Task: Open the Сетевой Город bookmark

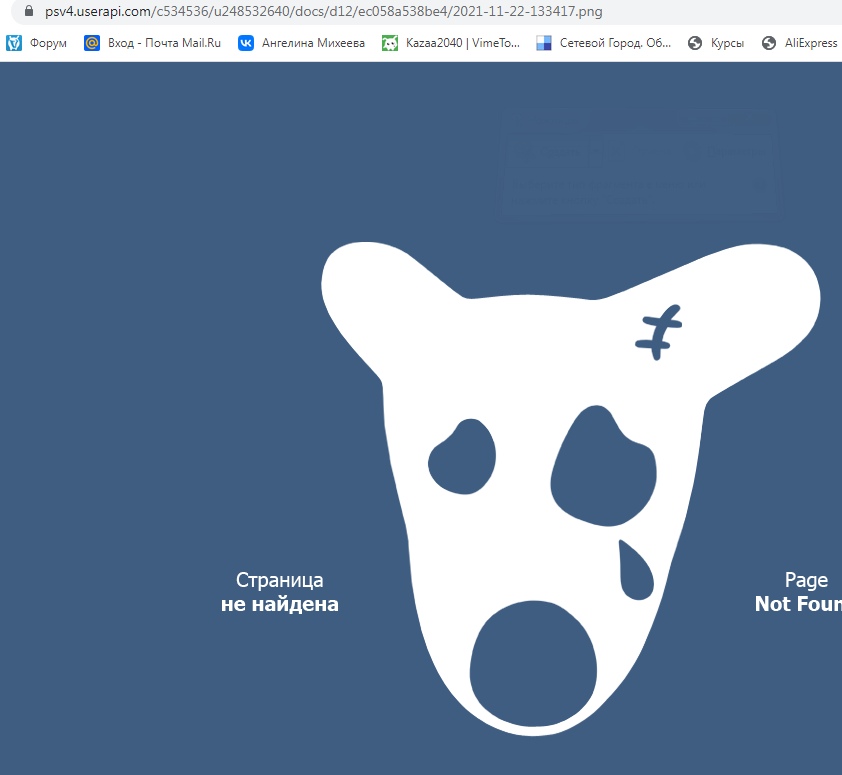Action: tap(615, 43)
